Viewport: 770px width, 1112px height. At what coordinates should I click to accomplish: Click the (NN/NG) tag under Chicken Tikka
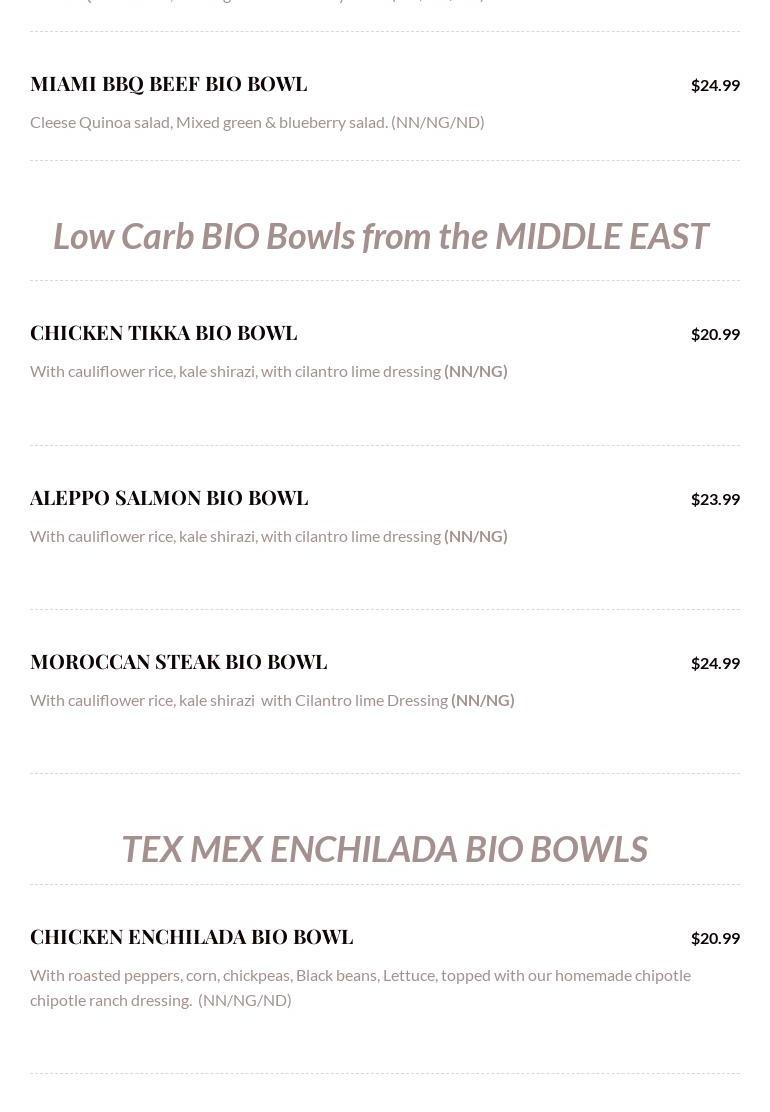click(x=476, y=371)
